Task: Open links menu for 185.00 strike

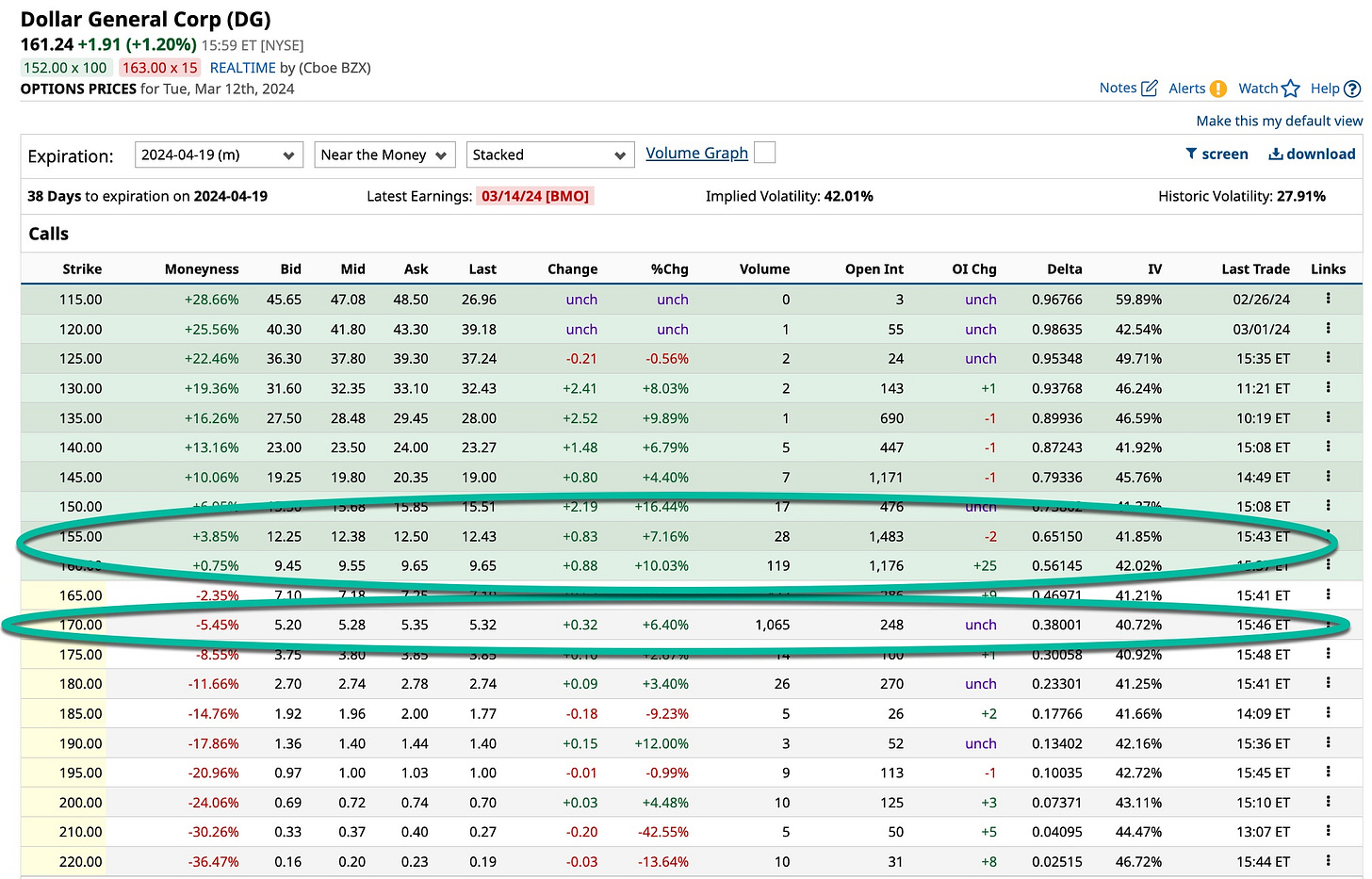Action: click(x=1328, y=713)
